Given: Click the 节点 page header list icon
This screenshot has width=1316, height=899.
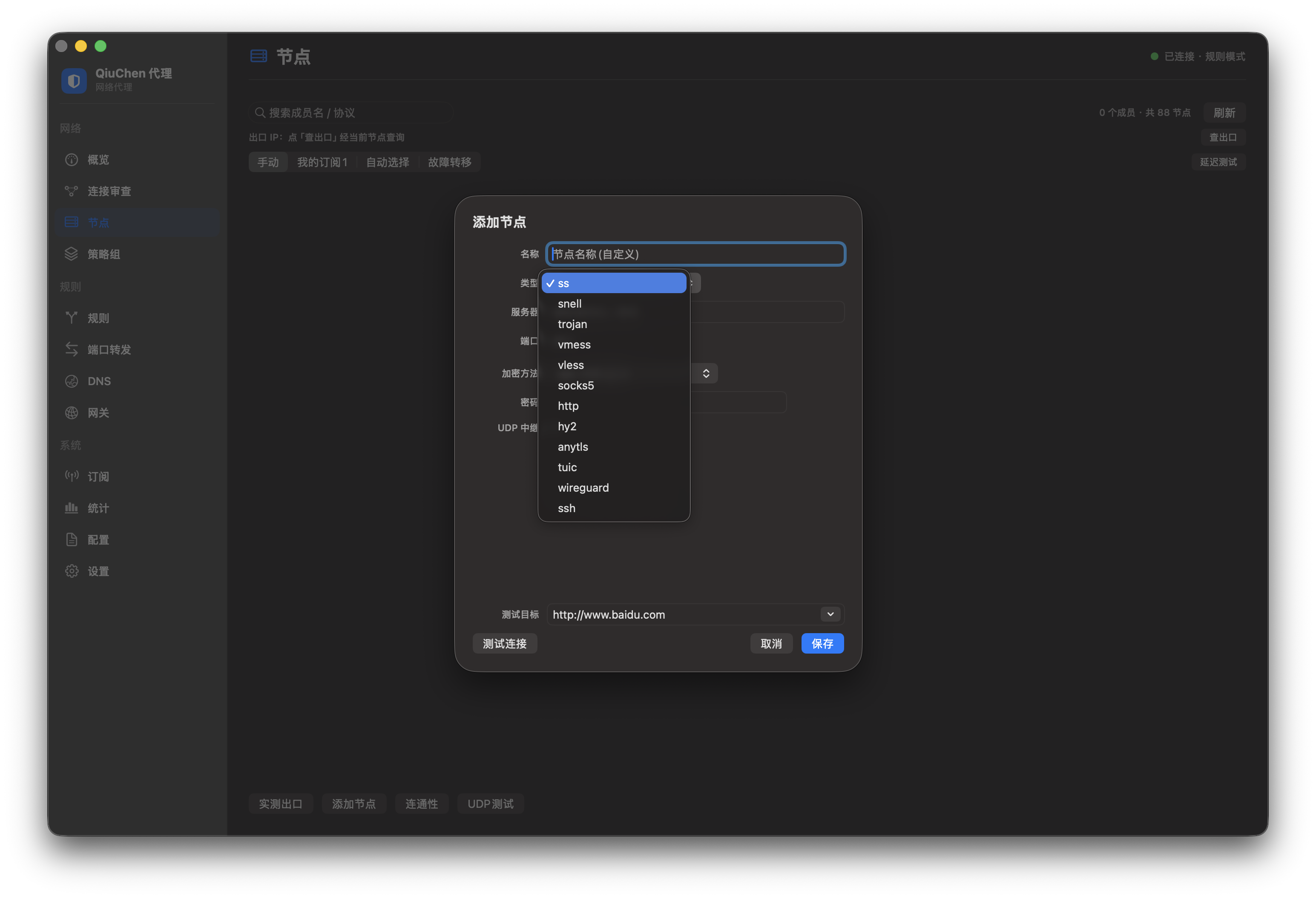Looking at the screenshot, I should coord(259,56).
